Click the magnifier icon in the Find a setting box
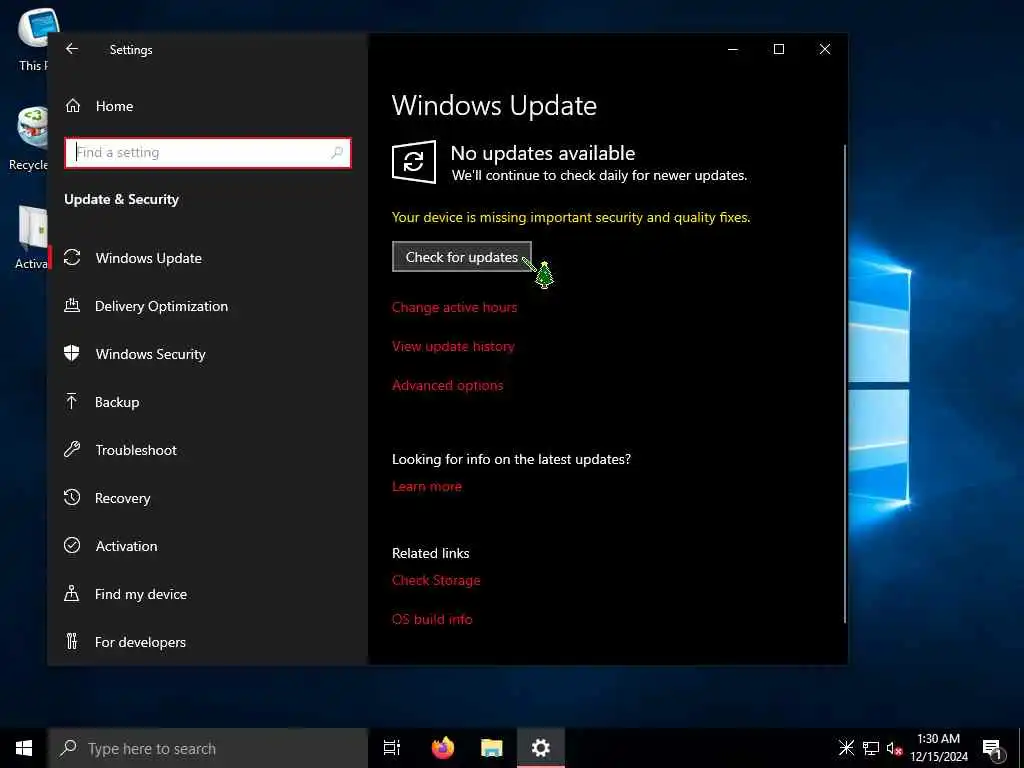The image size is (1024, 768). (x=337, y=152)
